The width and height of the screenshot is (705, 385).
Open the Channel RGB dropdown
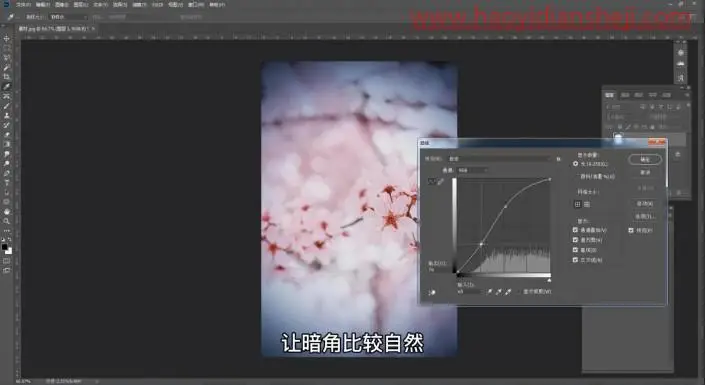[472, 170]
